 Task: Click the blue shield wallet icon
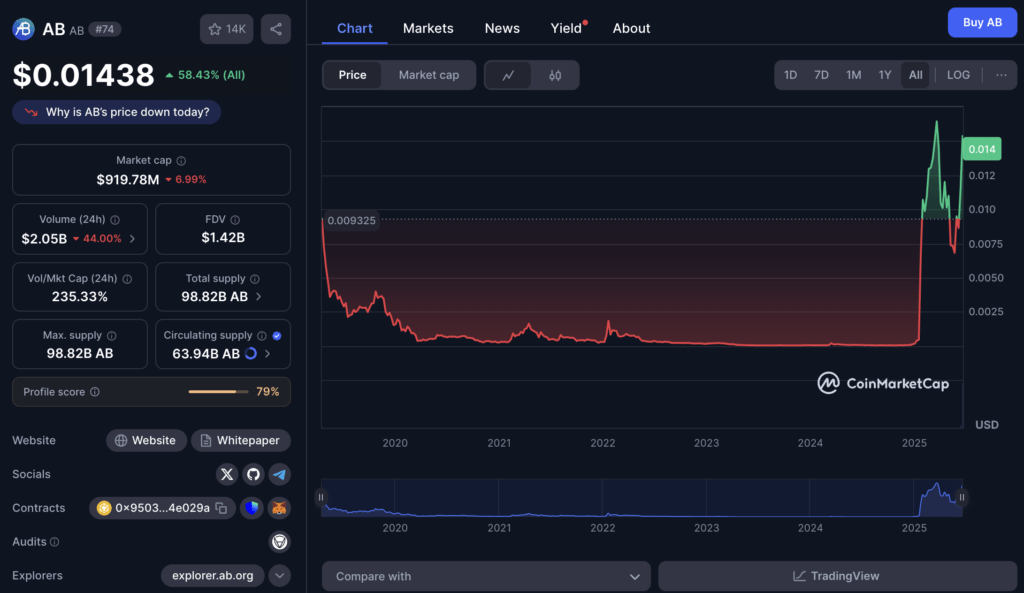pyautogui.click(x=251, y=508)
